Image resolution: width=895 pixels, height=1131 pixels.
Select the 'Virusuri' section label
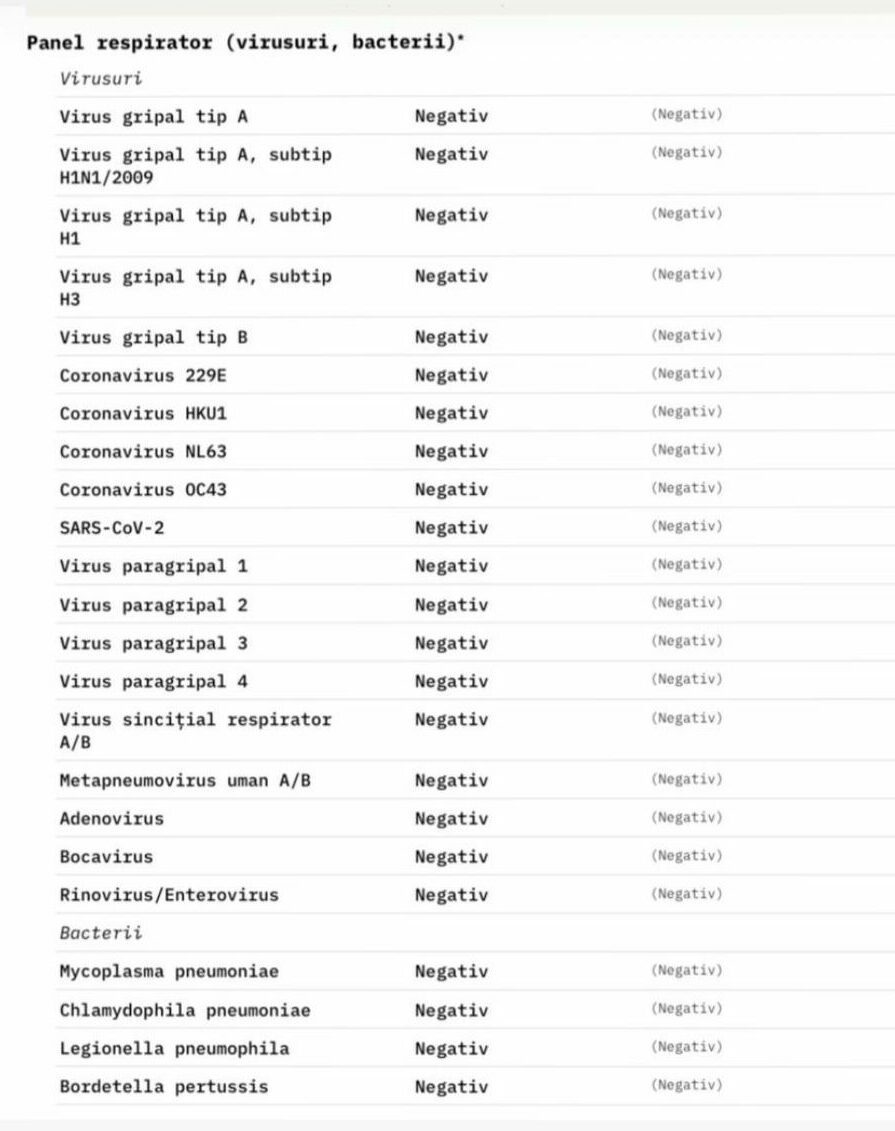pos(100,78)
